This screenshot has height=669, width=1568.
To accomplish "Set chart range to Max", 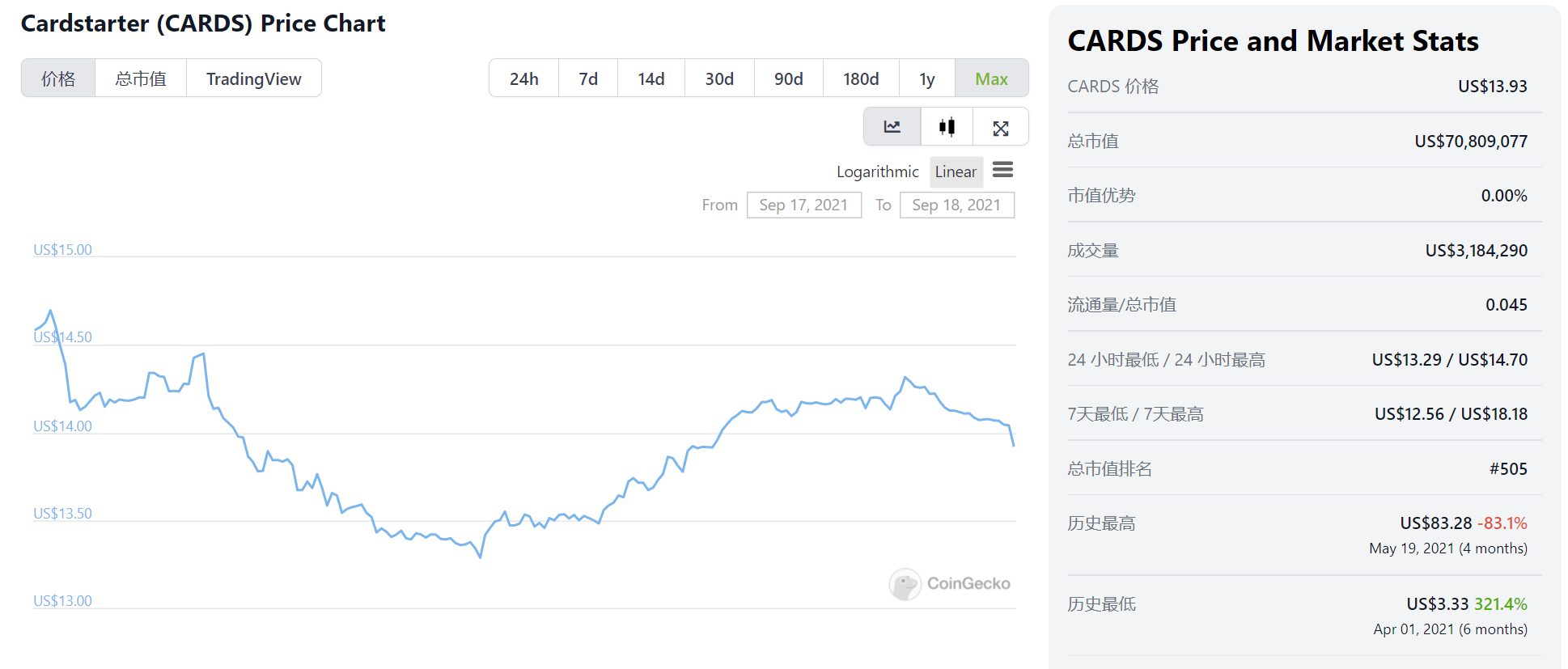I will pyautogui.click(x=992, y=78).
